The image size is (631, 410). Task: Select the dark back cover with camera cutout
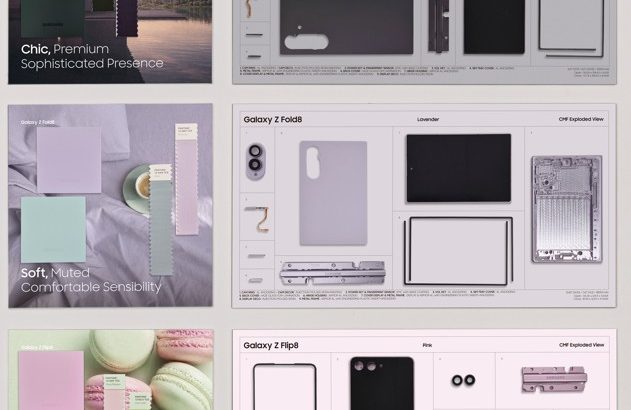[x=346, y=27]
